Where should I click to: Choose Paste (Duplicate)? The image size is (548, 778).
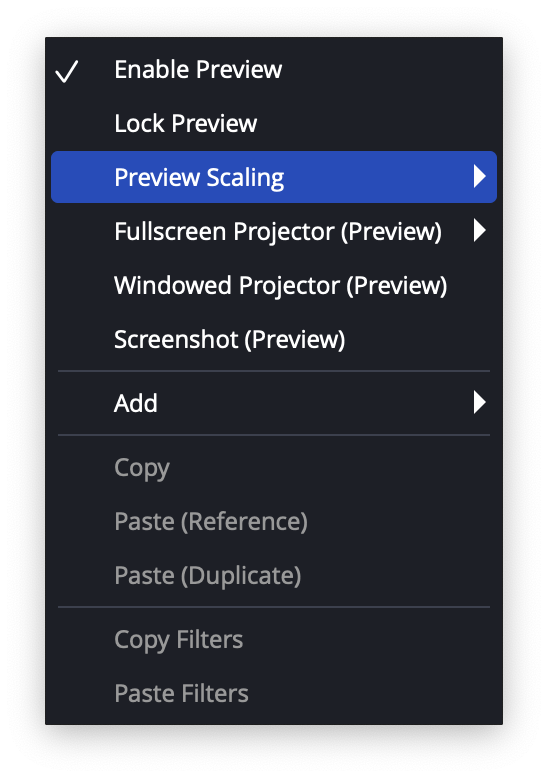click(x=274, y=576)
